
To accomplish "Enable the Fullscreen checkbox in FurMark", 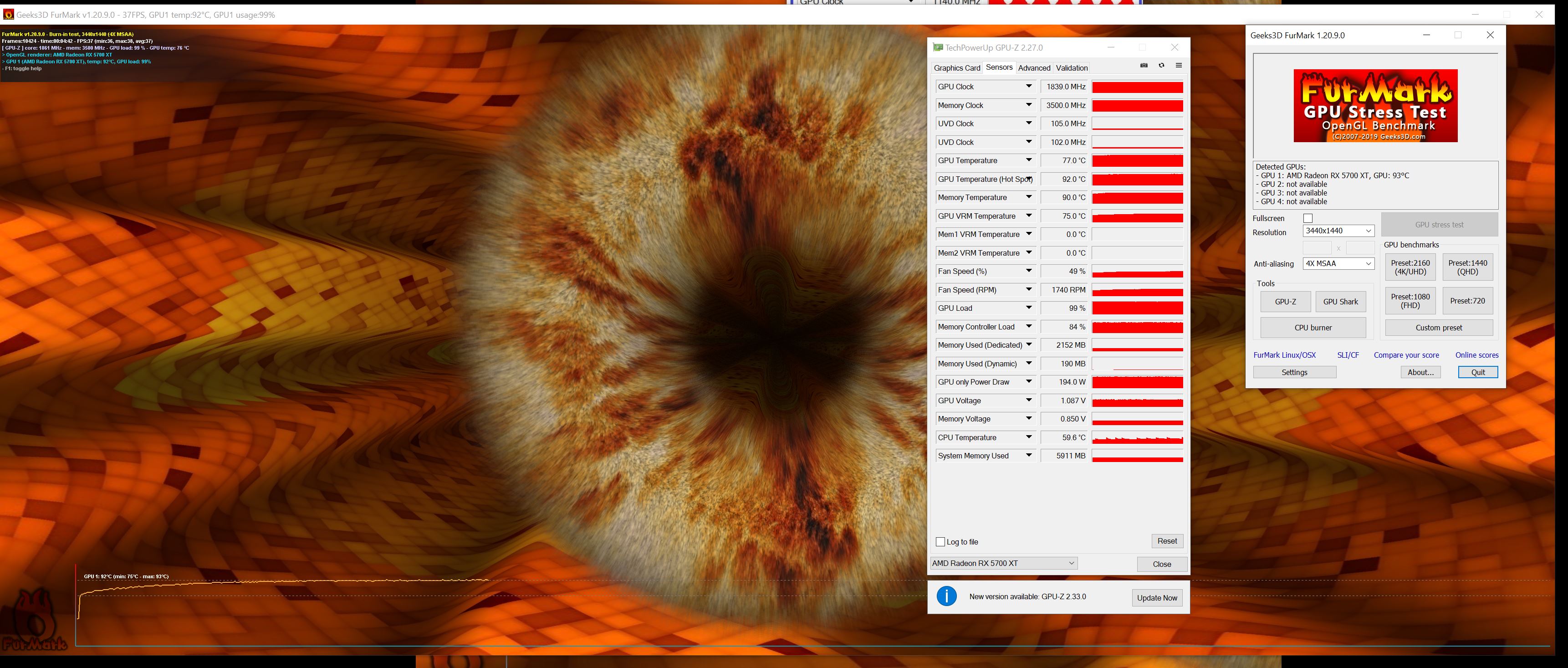I will click(x=1308, y=218).
